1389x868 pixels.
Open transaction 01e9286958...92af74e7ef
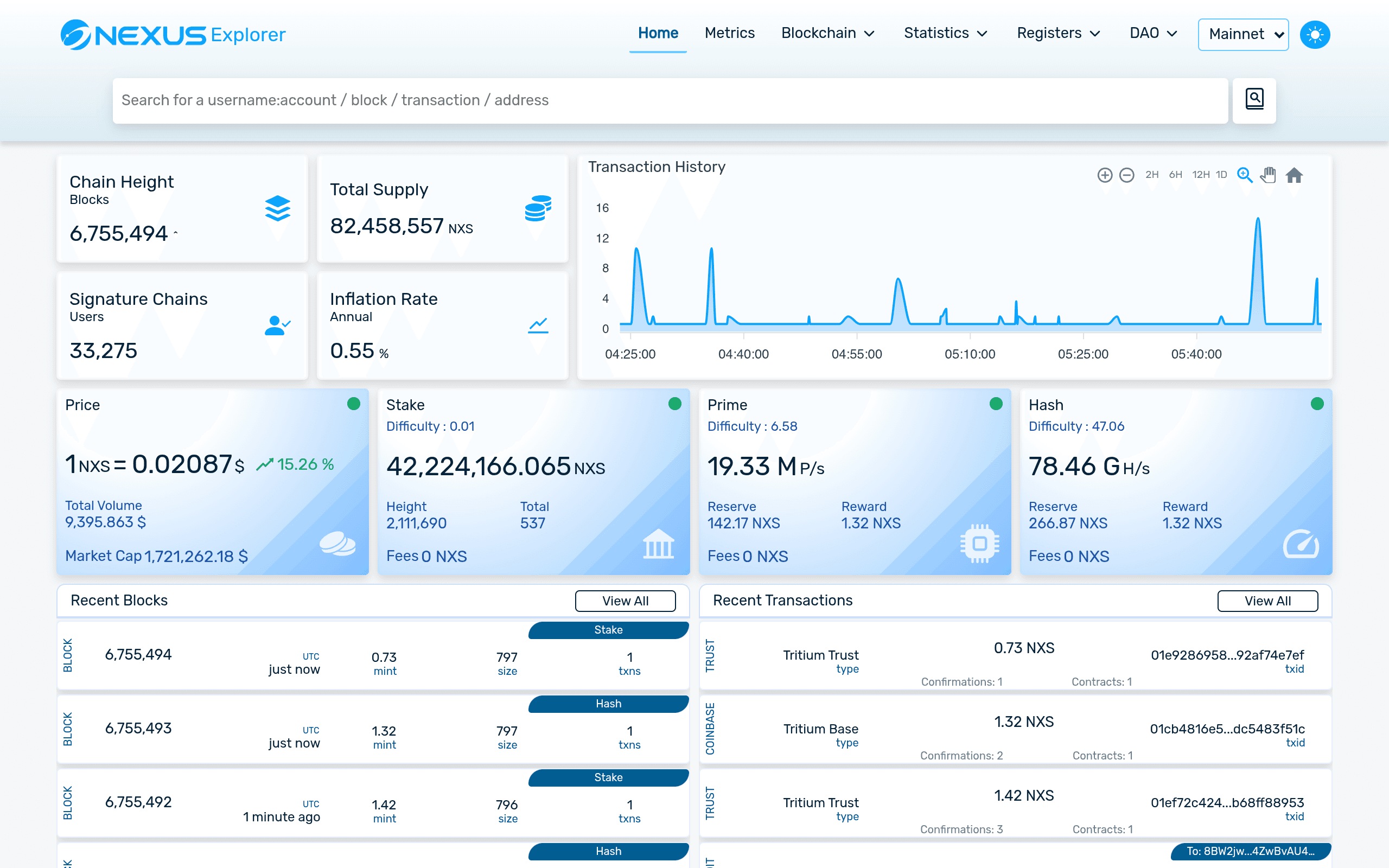(x=1227, y=655)
